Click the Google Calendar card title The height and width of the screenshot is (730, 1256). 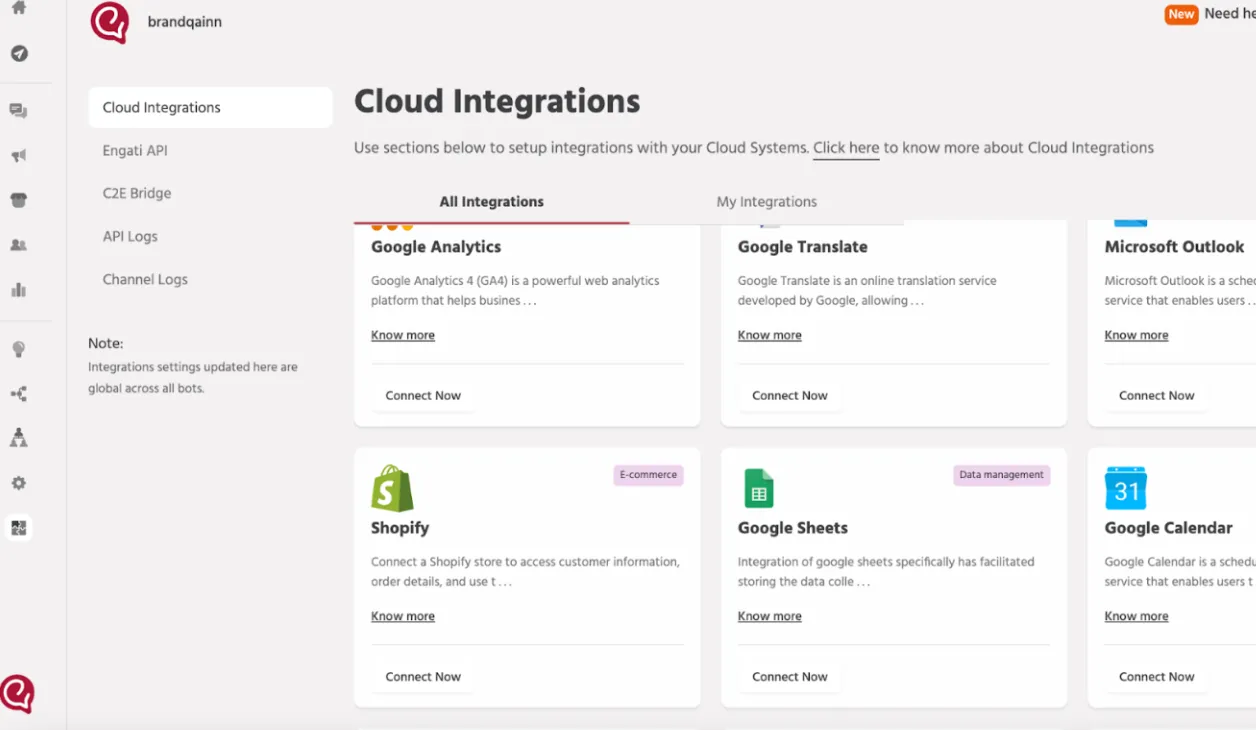pyautogui.click(x=1168, y=528)
